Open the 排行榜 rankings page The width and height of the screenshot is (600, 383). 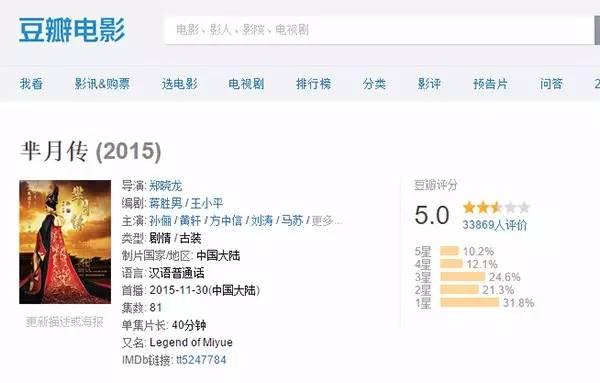click(x=313, y=84)
